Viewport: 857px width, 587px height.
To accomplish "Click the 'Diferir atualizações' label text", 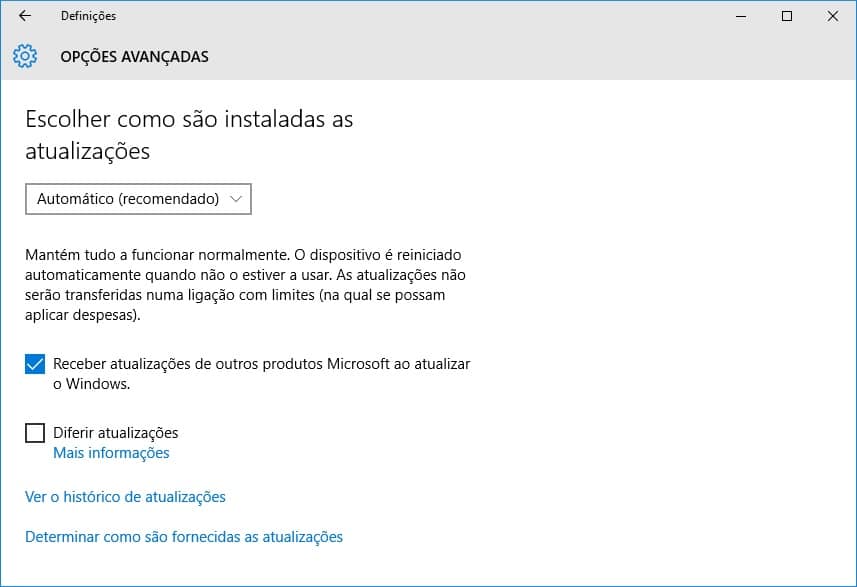I will [115, 433].
